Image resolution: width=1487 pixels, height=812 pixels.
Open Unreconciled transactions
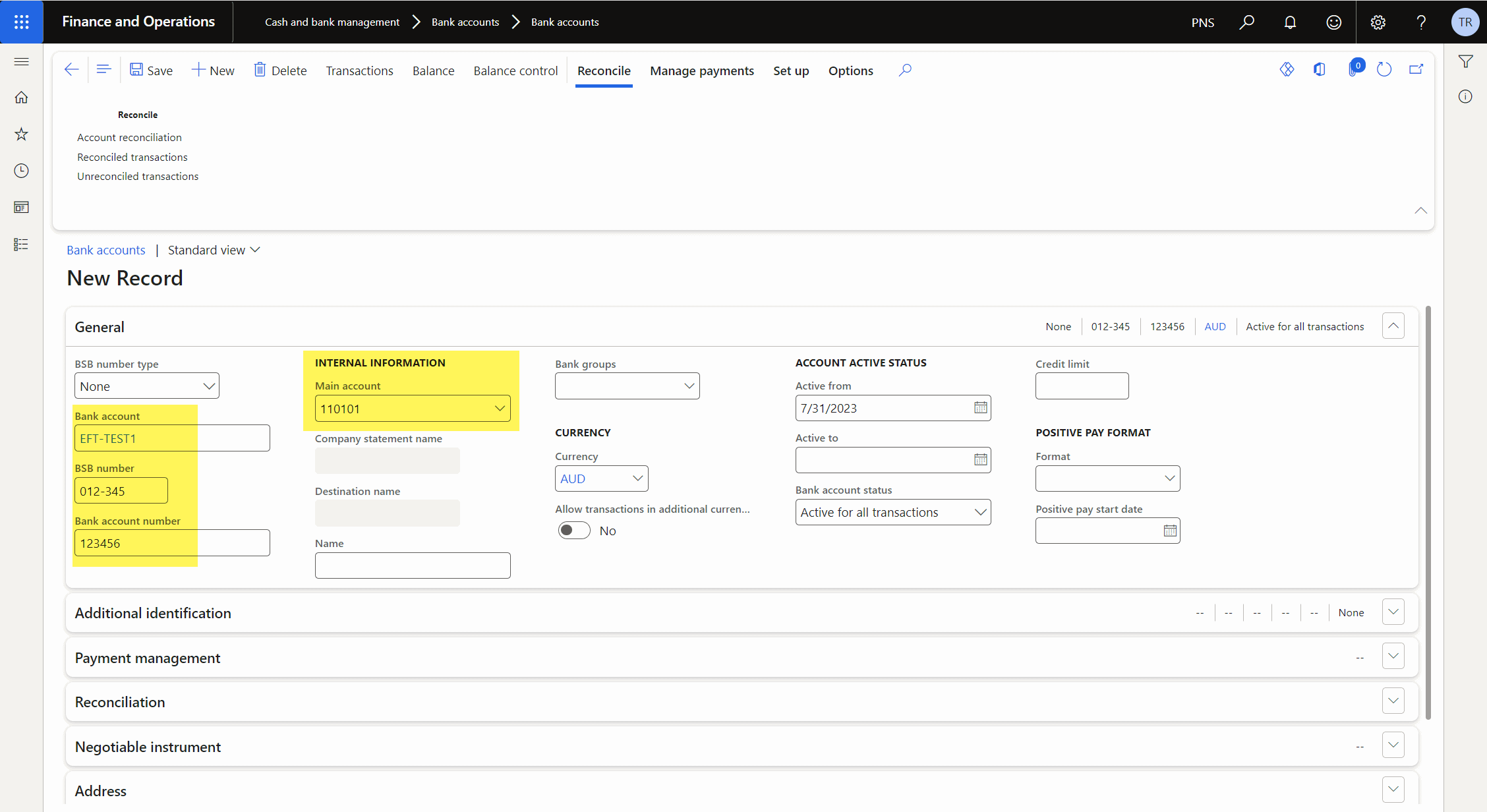coord(138,176)
